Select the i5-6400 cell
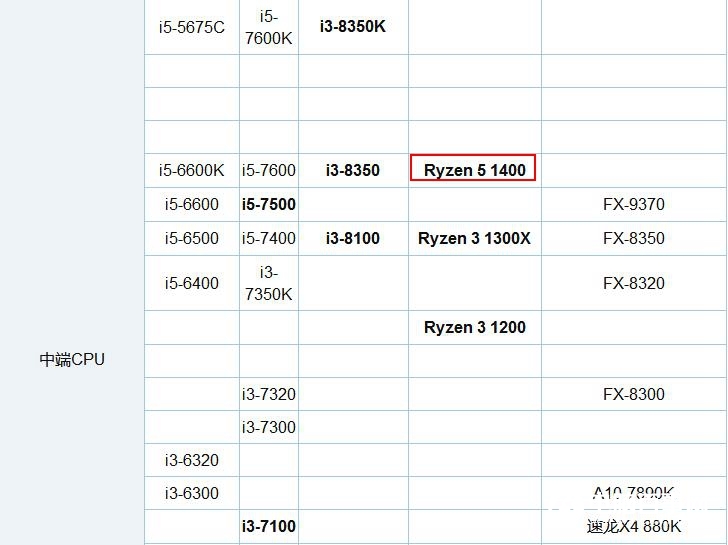The width and height of the screenshot is (728, 545). (x=191, y=283)
